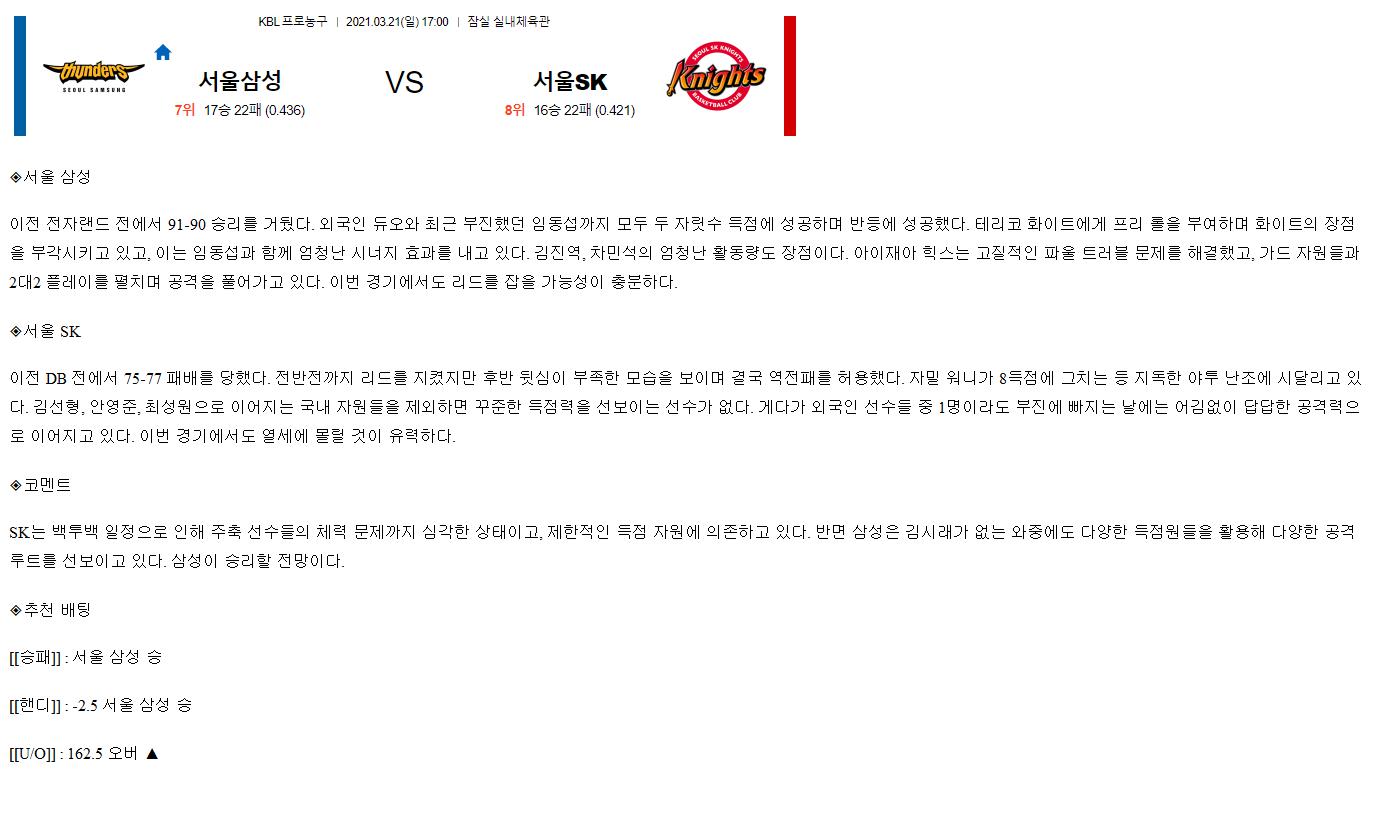Click the VS text between teams
The height and width of the screenshot is (814, 1375).
point(405,82)
